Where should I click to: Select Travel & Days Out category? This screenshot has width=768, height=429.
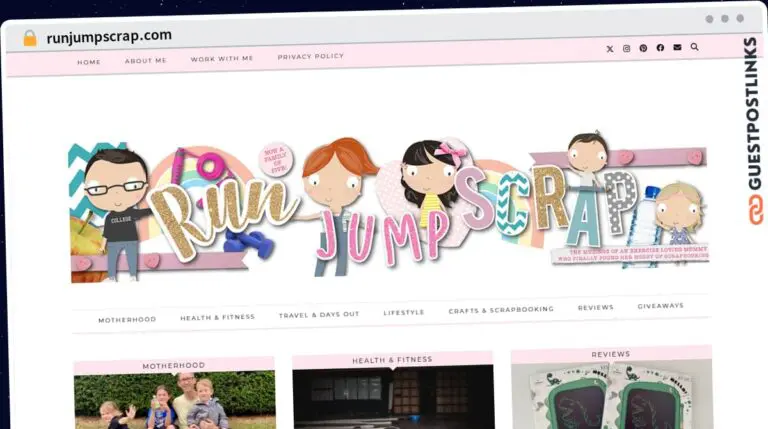319,315
